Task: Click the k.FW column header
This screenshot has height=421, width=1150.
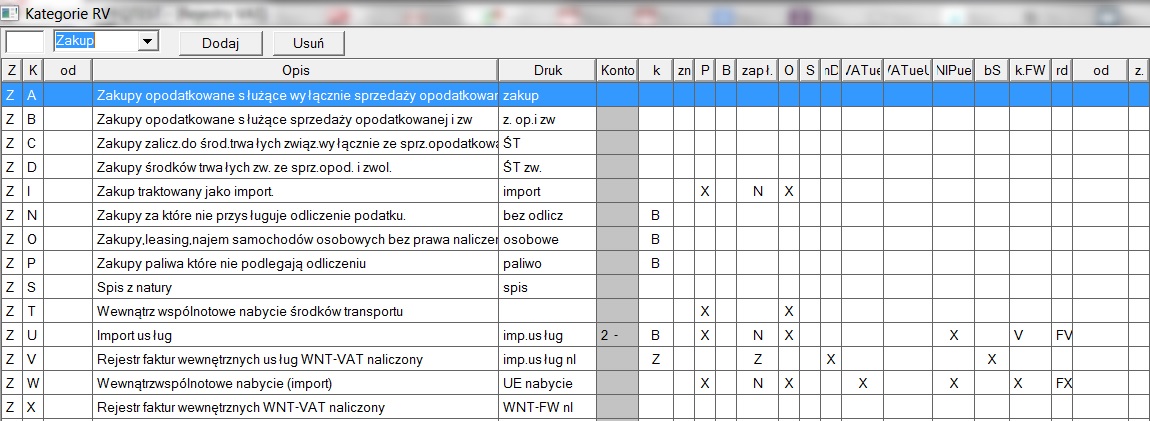Action: 1029,70
